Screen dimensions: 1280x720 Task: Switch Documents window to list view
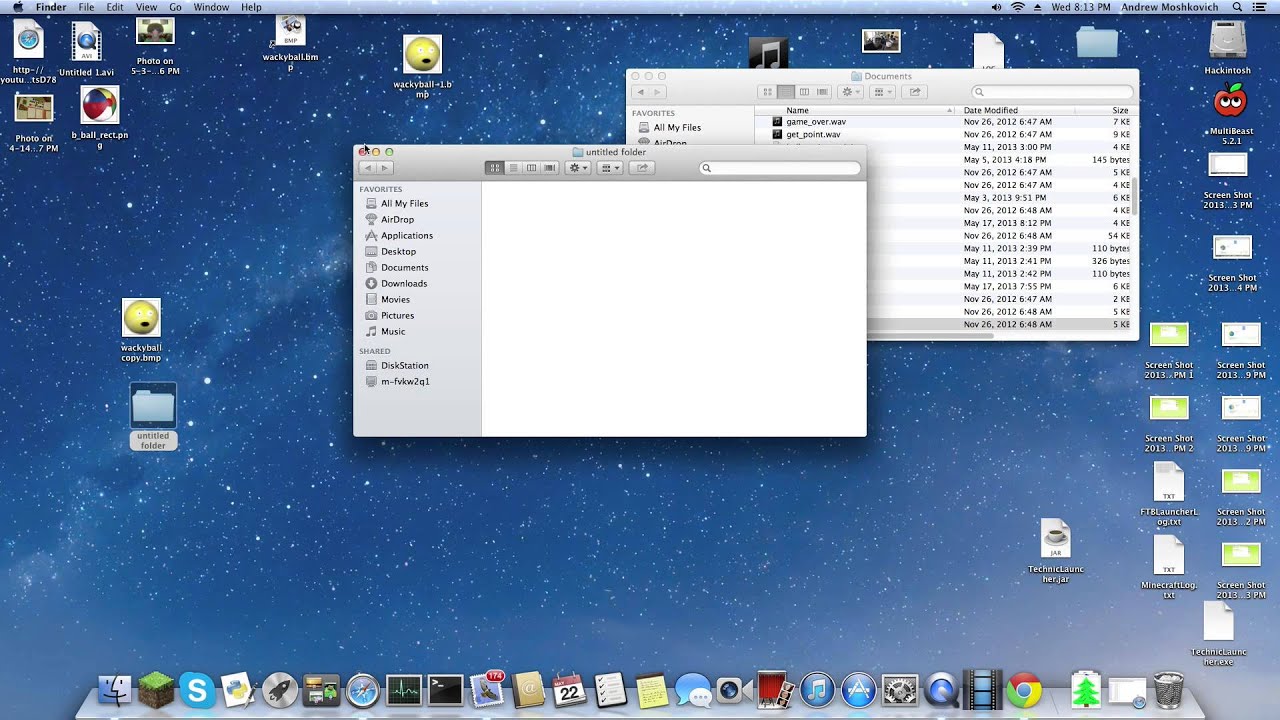pyautogui.click(x=786, y=92)
